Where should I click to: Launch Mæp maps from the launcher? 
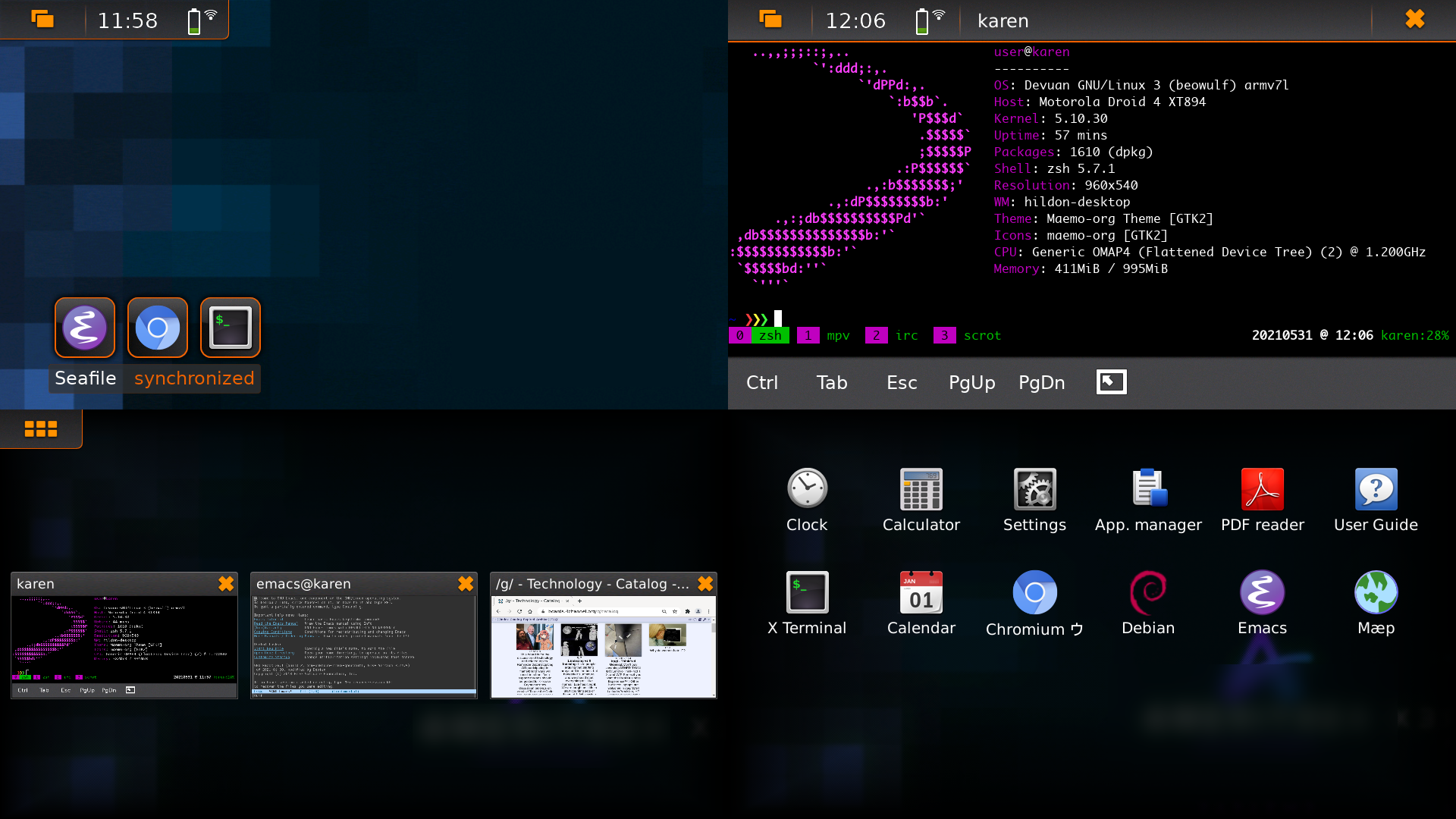click(1376, 604)
